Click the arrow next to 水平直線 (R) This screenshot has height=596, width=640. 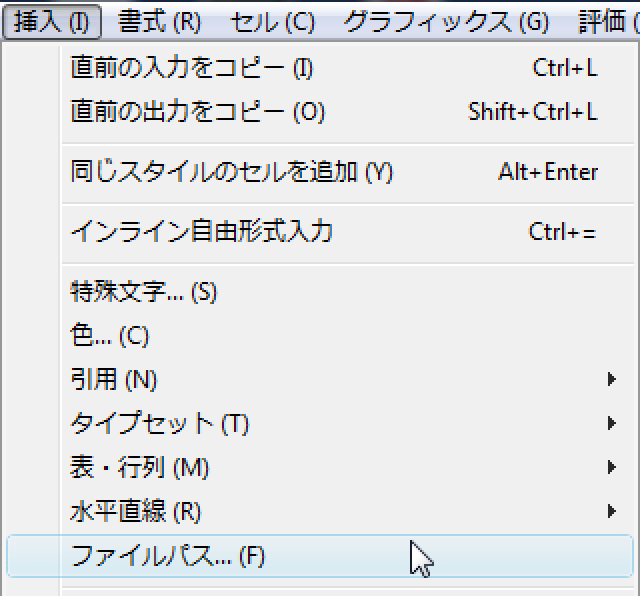pyautogui.click(x=611, y=511)
